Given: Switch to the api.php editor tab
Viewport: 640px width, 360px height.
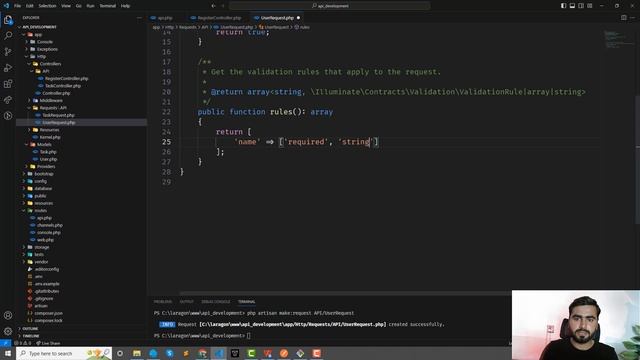Looking at the screenshot, I should pos(165,18).
